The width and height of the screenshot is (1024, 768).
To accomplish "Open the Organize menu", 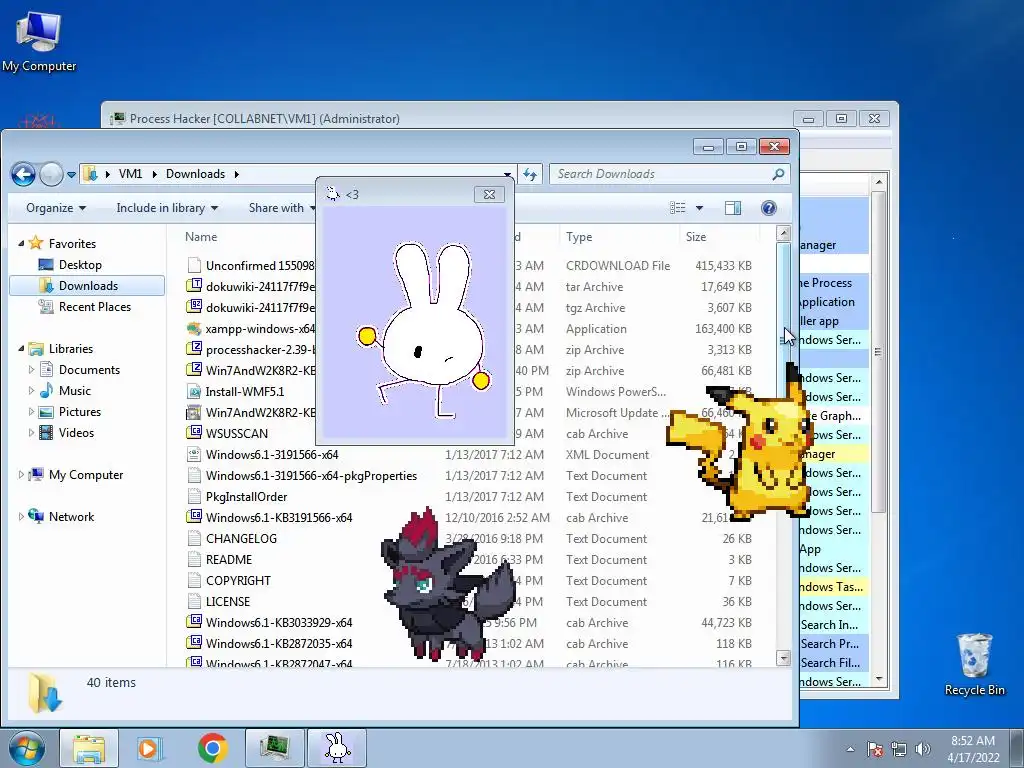I will click(x=56, y=208).
